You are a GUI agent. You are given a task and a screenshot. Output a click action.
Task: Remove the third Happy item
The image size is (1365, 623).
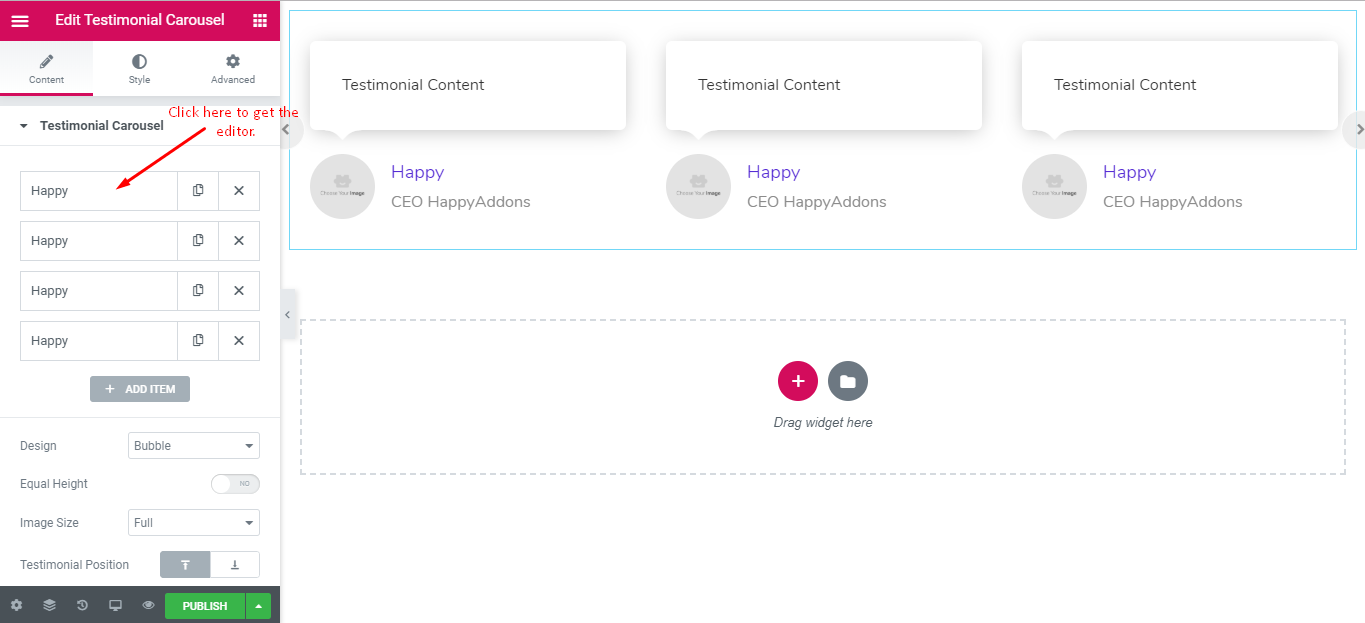pos(239,291)
